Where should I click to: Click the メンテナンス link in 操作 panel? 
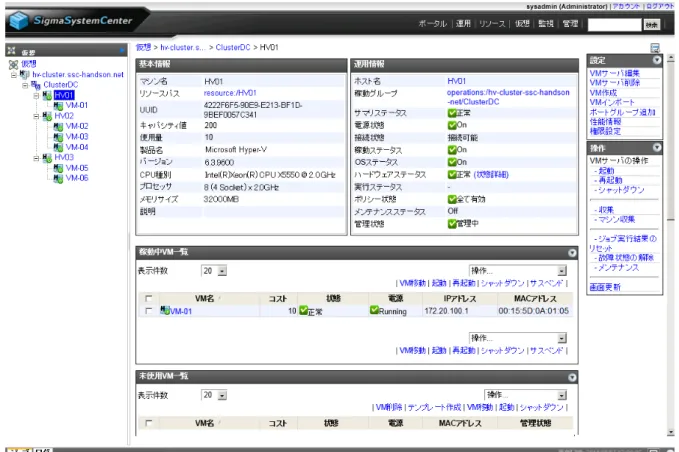618,268
